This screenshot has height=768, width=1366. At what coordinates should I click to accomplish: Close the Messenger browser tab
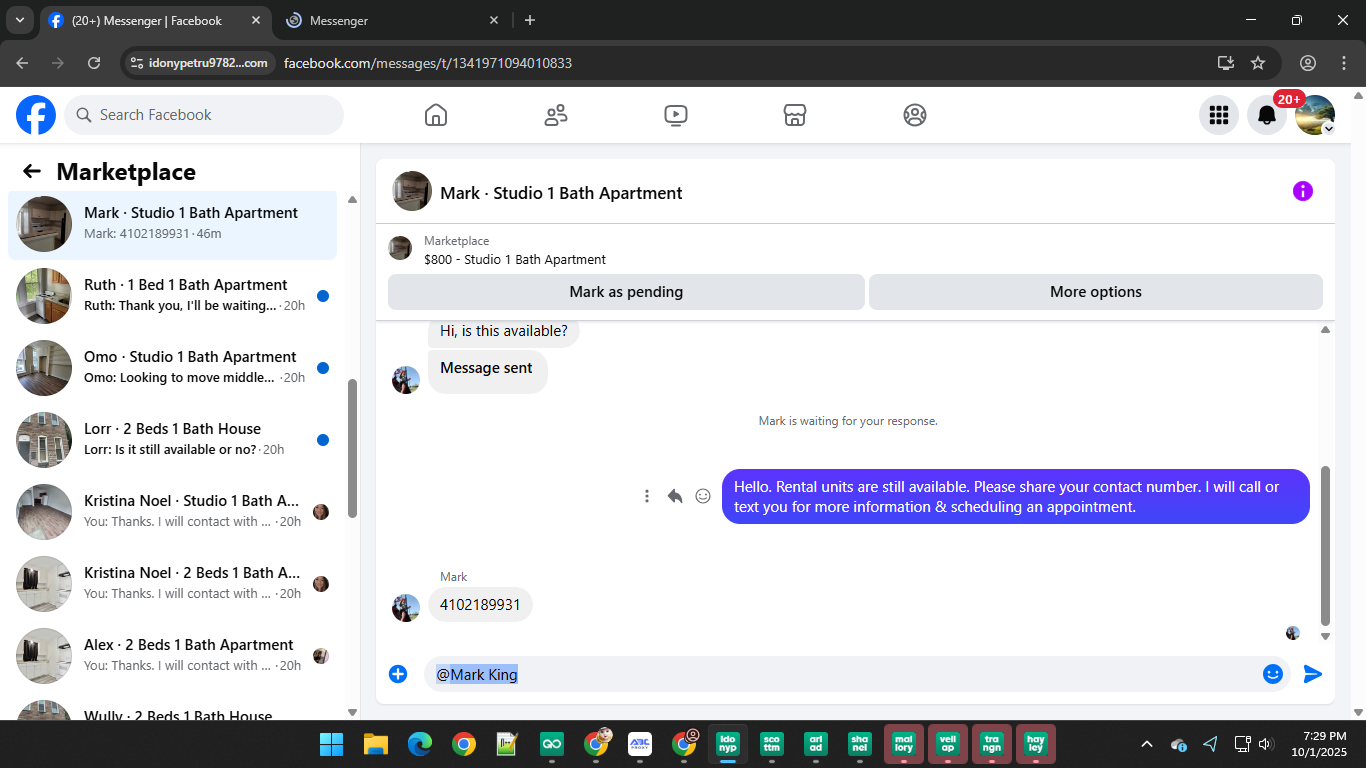(494, 20)
